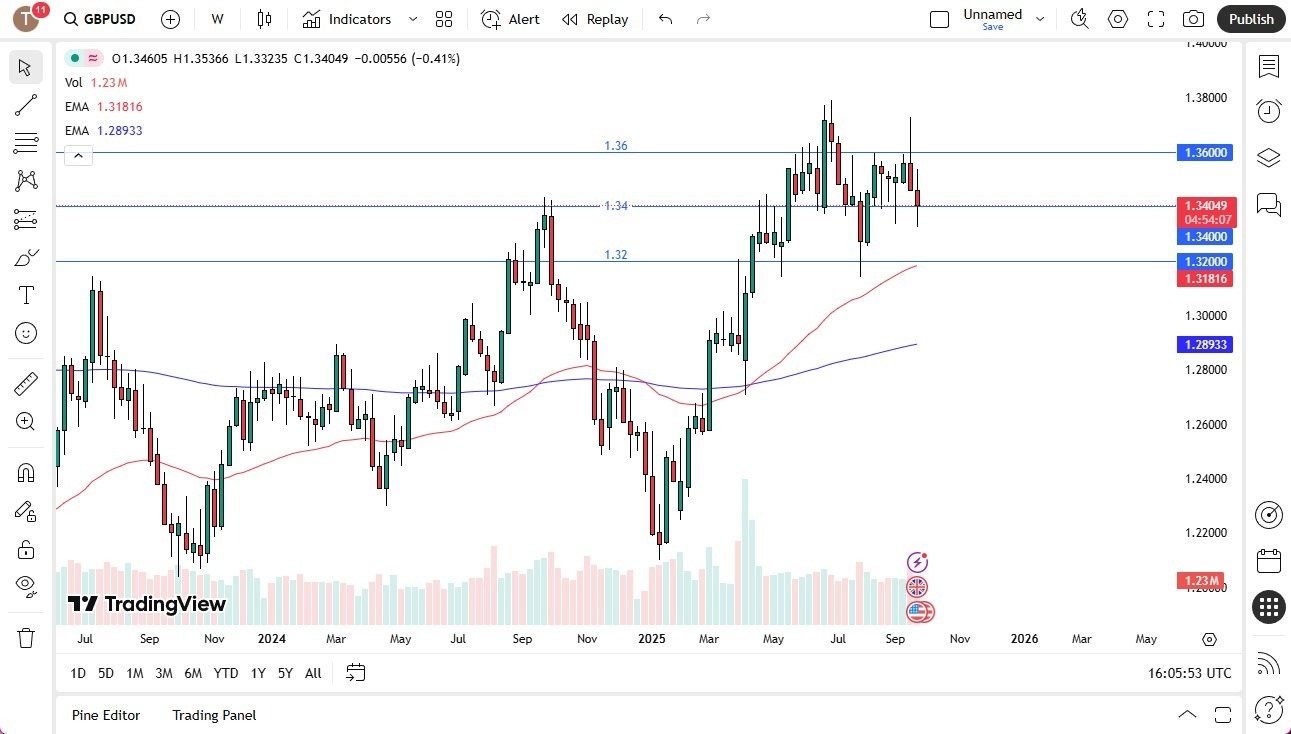Enable Magnet mode in the left toolbar
Viewport: 1291px width, 734px height.
(x=26, y=472)
